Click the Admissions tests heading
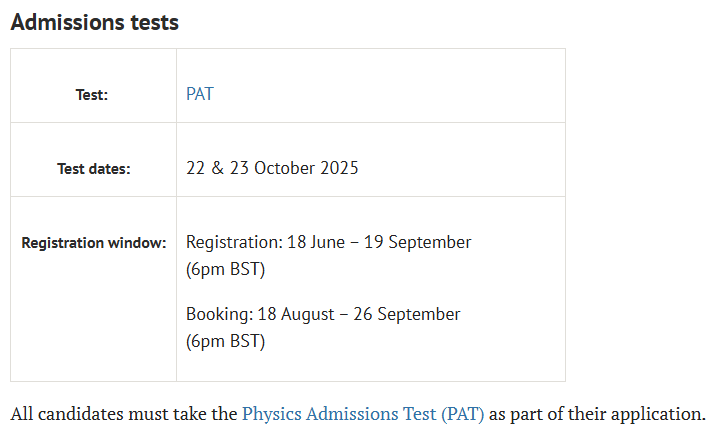This screenshot has height=435, width=715. coord(95,22)
